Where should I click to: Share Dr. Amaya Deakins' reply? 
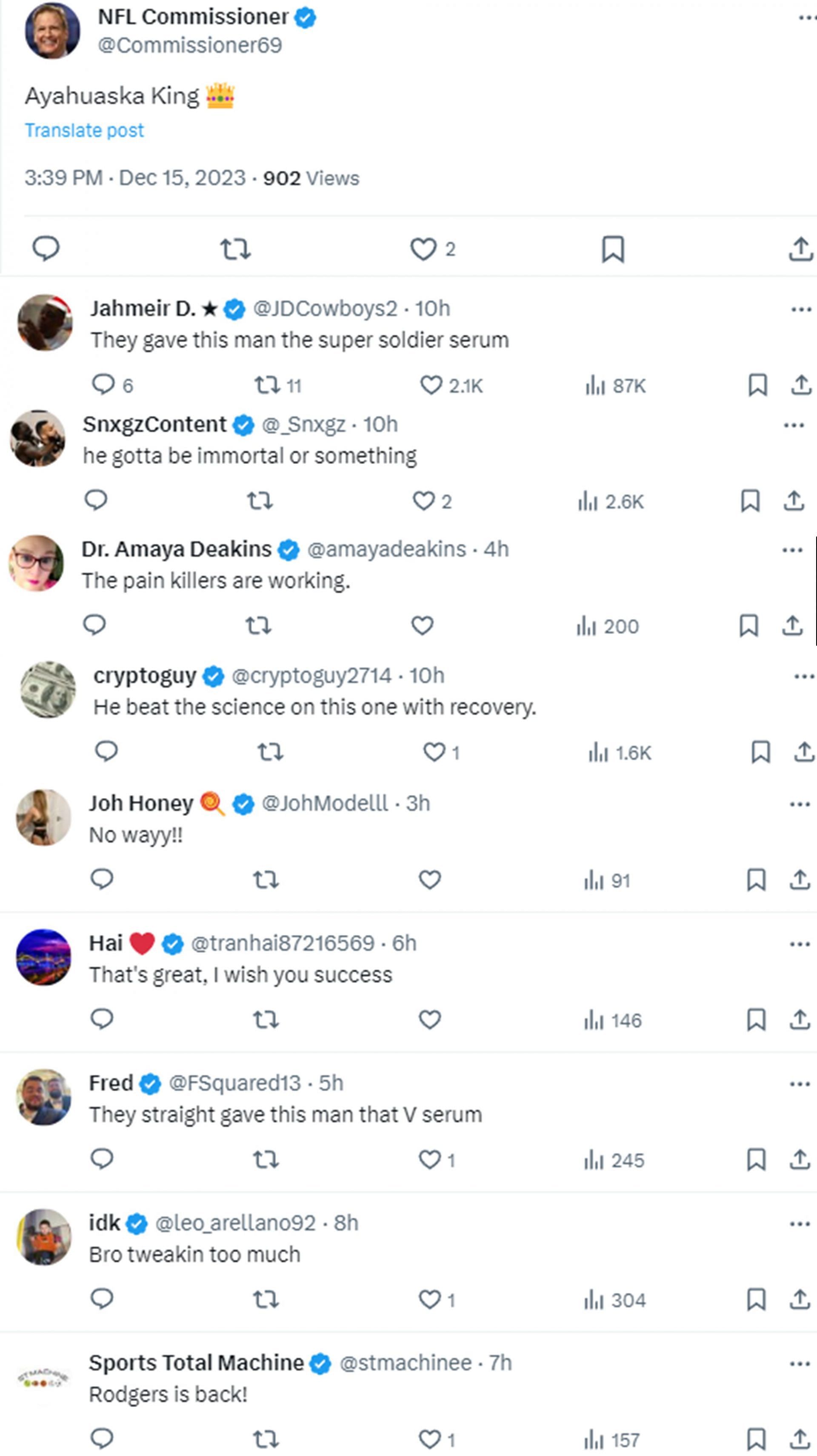tap(792, 626)
